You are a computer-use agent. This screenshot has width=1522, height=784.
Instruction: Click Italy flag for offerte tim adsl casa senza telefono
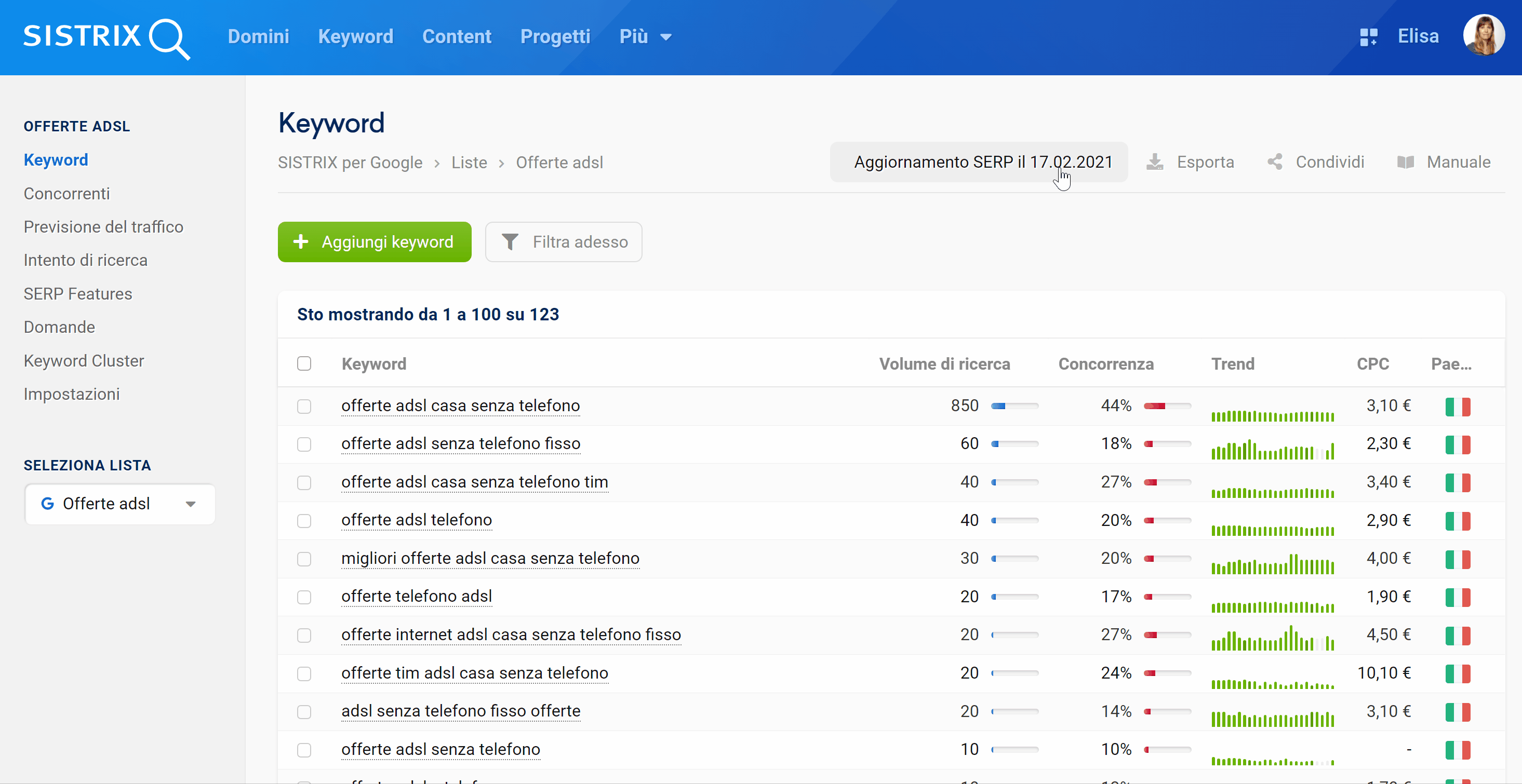coord(1458,673)
